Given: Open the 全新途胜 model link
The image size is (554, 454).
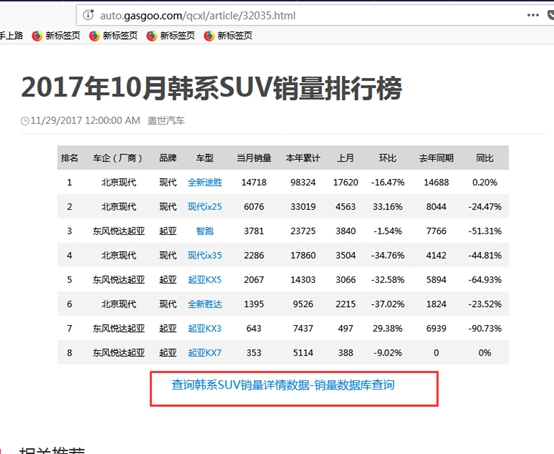Looking at the screenshot, I should pyautogui.click(x=205, y=182).
